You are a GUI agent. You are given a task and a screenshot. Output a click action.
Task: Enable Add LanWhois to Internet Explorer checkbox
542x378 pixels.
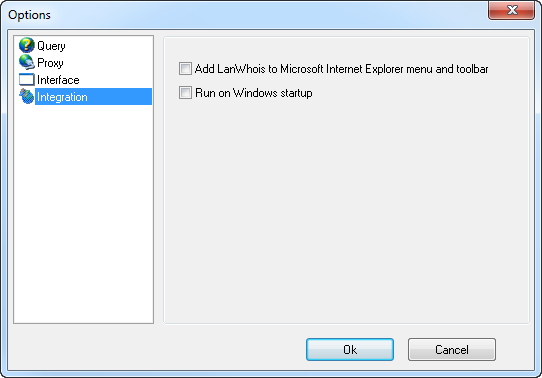coord(185,68)
